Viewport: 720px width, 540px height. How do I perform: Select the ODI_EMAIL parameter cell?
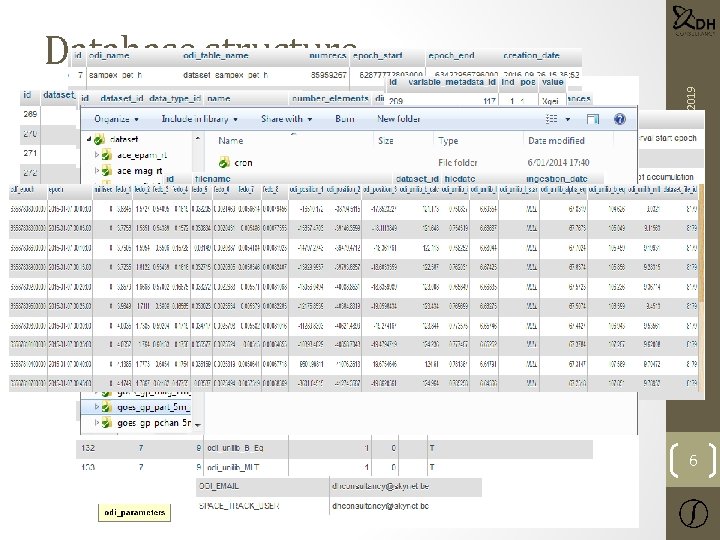tap(219, 486)
